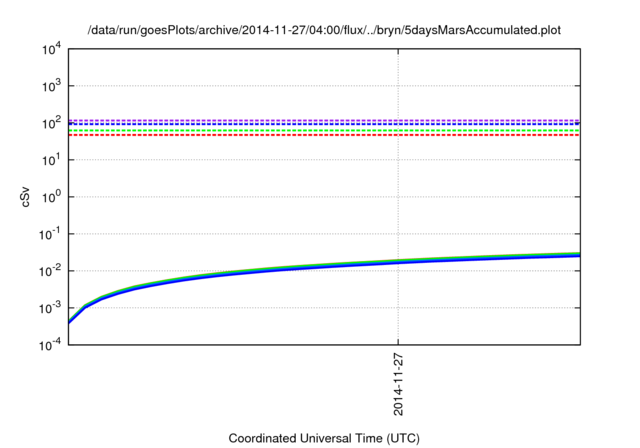This screenshot has width=640, height=448.
Task: Select the cSv y-axis label
Action: (x=26, y=197)
